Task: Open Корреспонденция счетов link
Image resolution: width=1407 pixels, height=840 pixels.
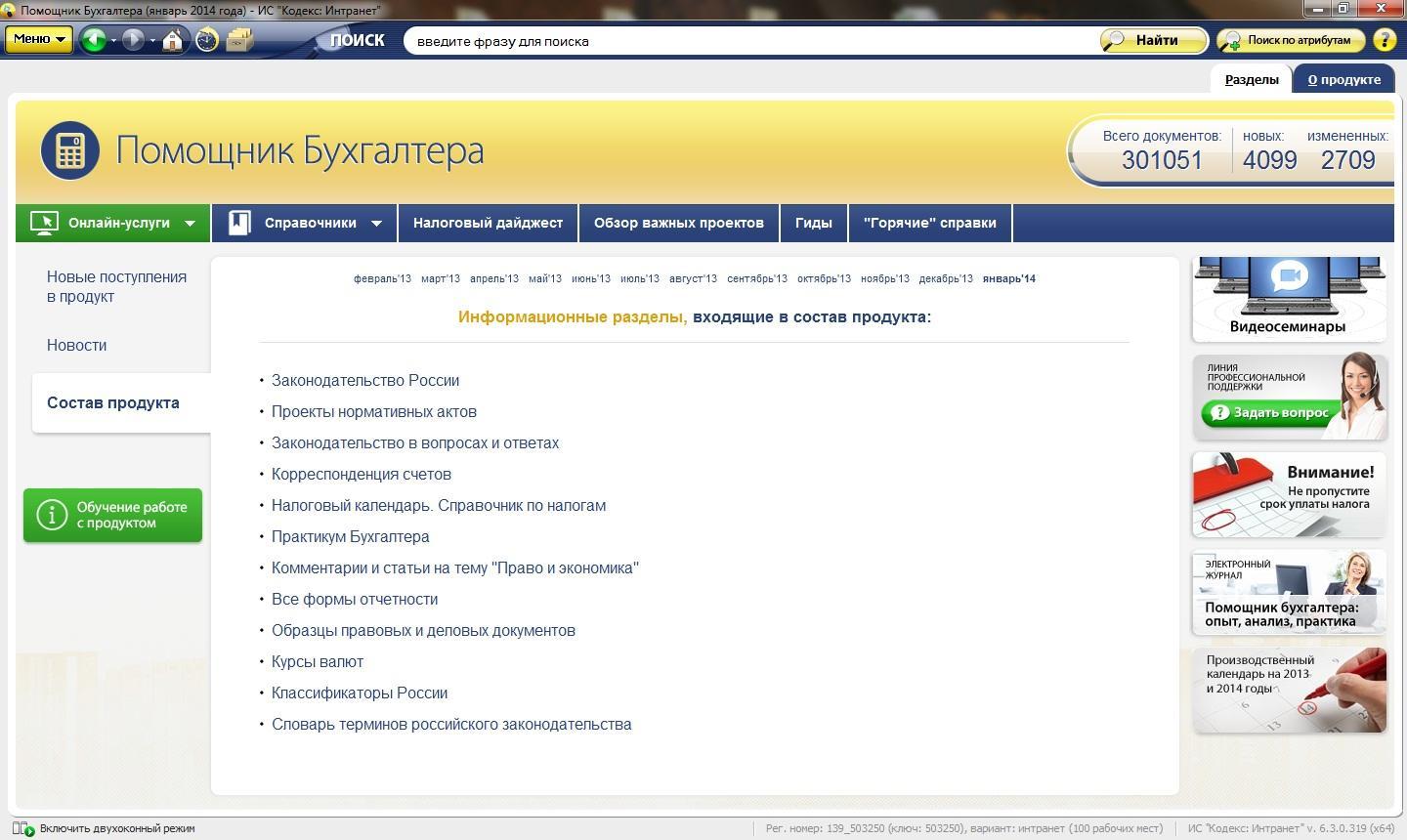Action: pos(362,475)
